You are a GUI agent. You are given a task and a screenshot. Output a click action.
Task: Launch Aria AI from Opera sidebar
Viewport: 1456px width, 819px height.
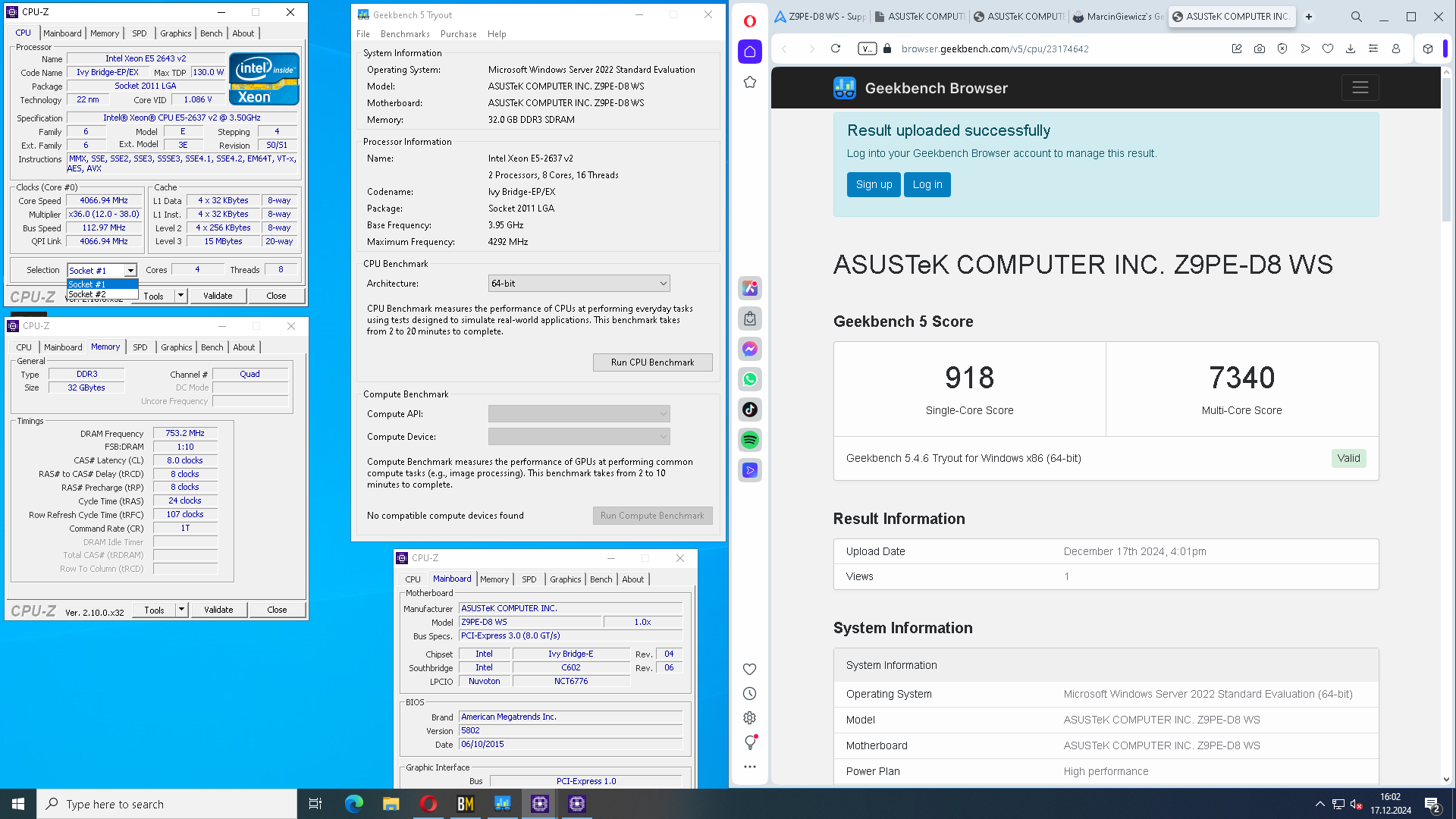click(x=749, y=288)
